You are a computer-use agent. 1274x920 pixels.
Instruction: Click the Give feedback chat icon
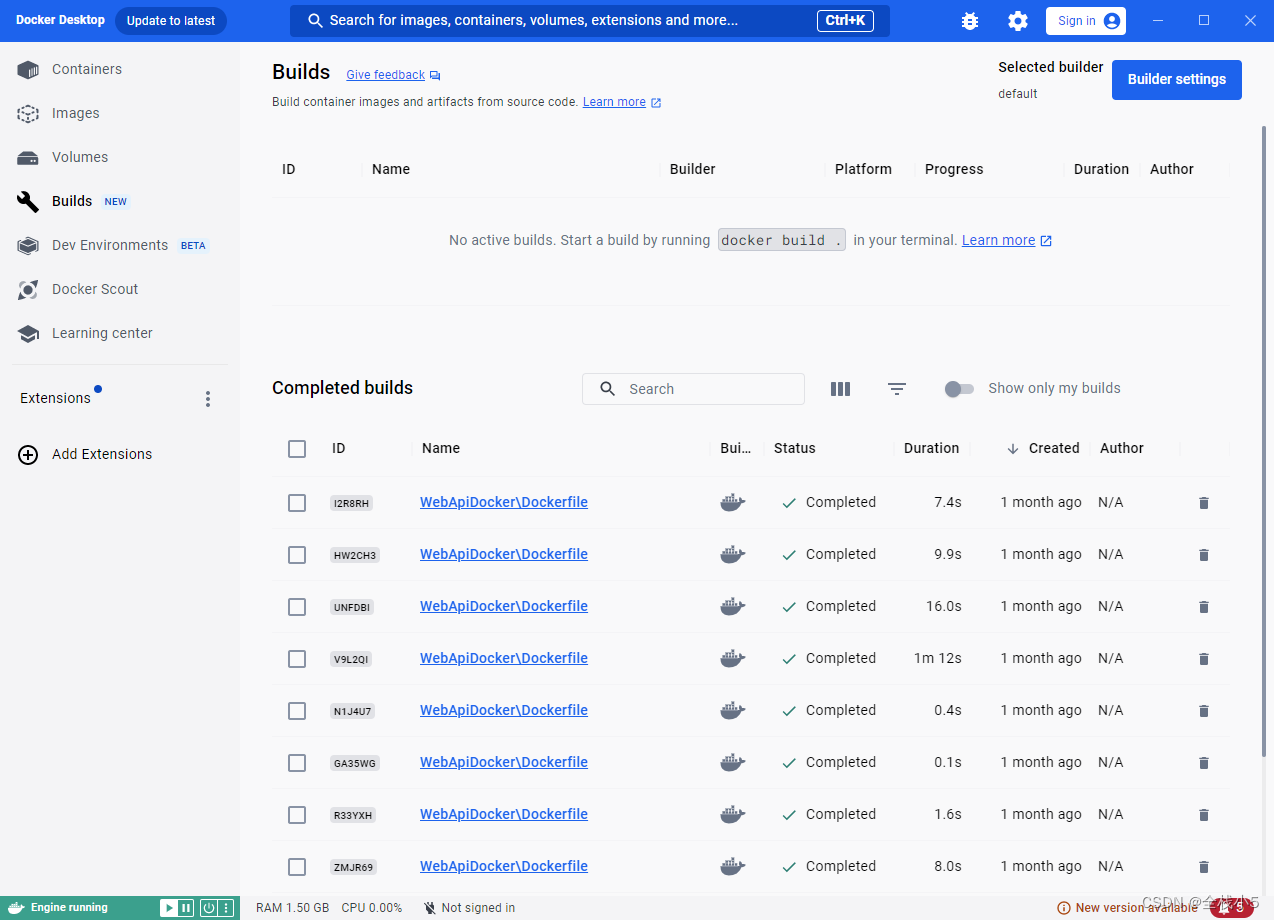pos(435,76)
